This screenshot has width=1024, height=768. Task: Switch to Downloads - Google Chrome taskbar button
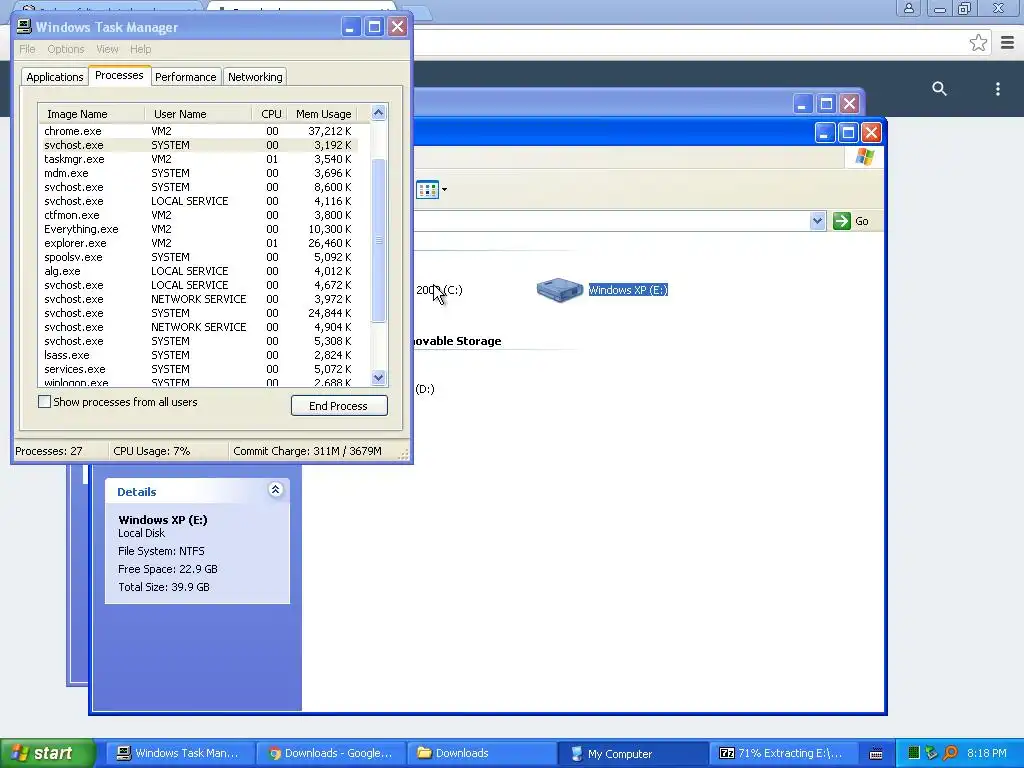(331, 753)
